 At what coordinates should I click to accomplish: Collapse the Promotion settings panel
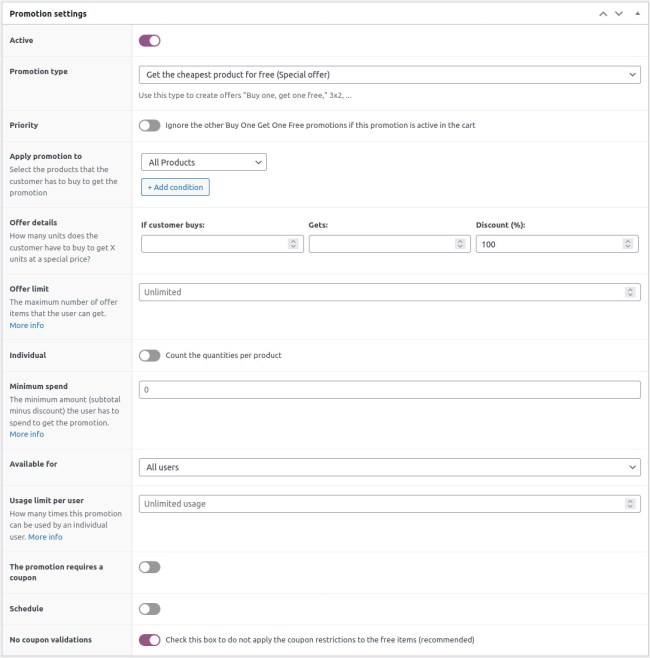[637, 14]
